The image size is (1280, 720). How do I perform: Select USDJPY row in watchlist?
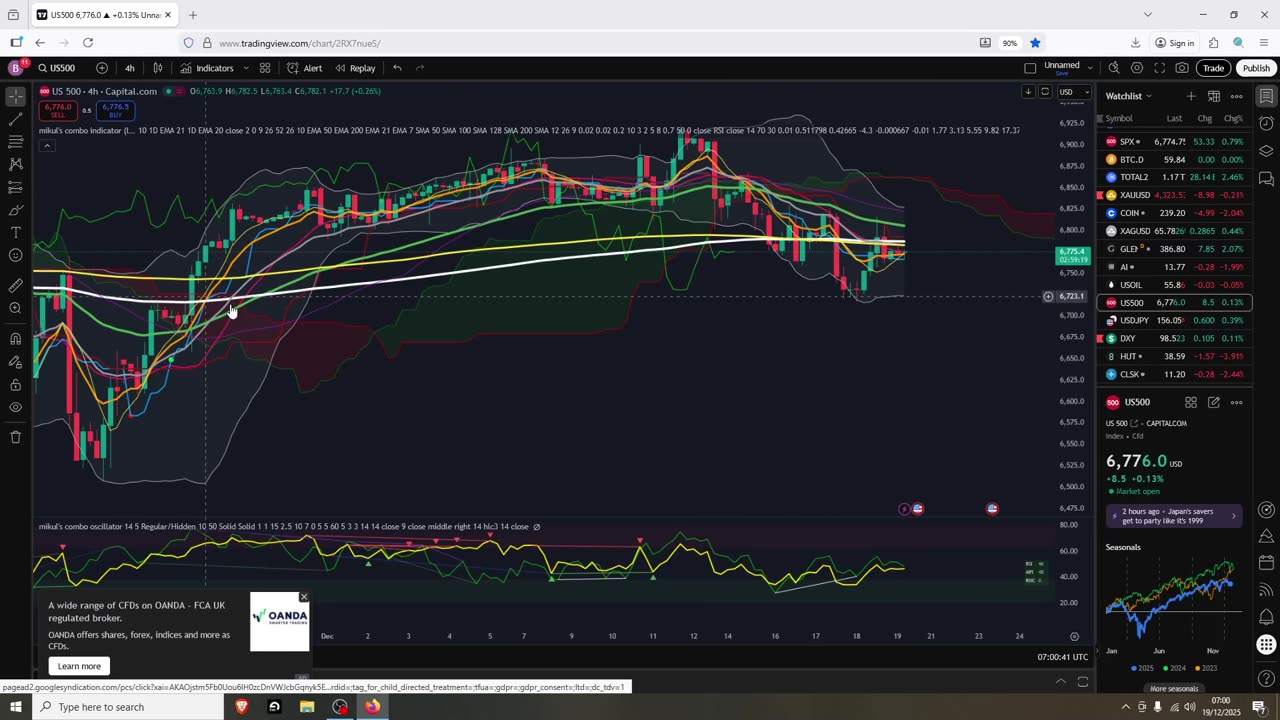[1174, 320]
